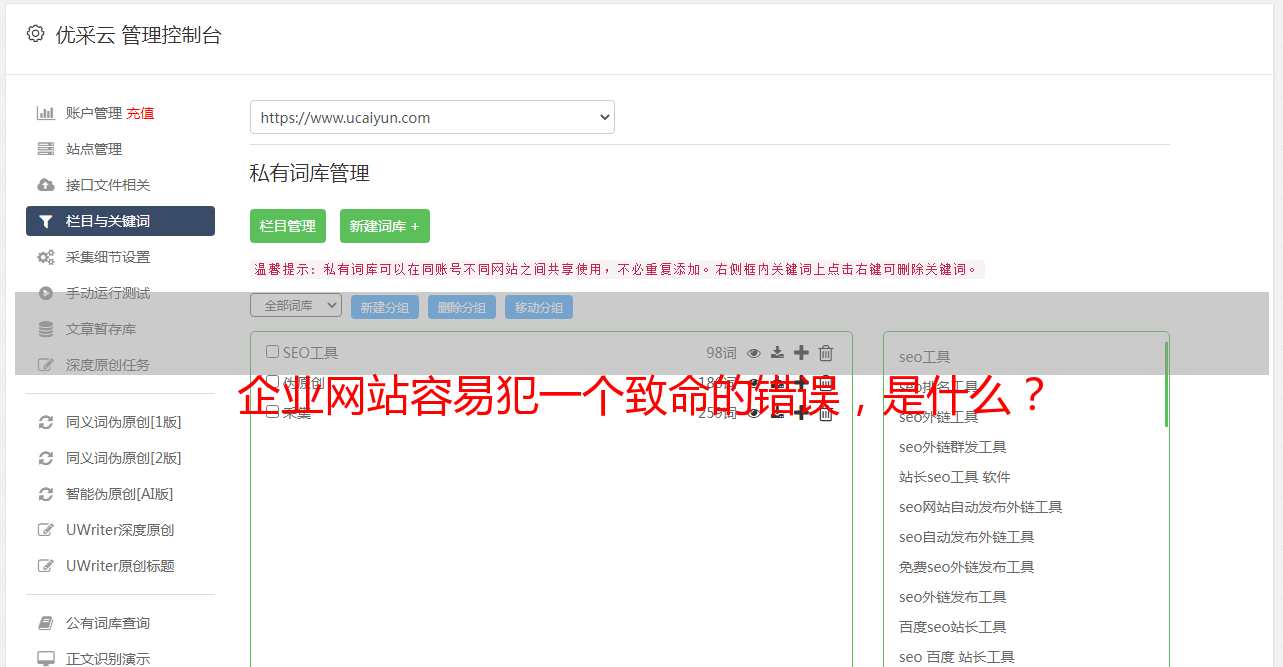Select the funnel icon for 栏目与关键词
Screen dimensions: 1283x667
point(46,221)
